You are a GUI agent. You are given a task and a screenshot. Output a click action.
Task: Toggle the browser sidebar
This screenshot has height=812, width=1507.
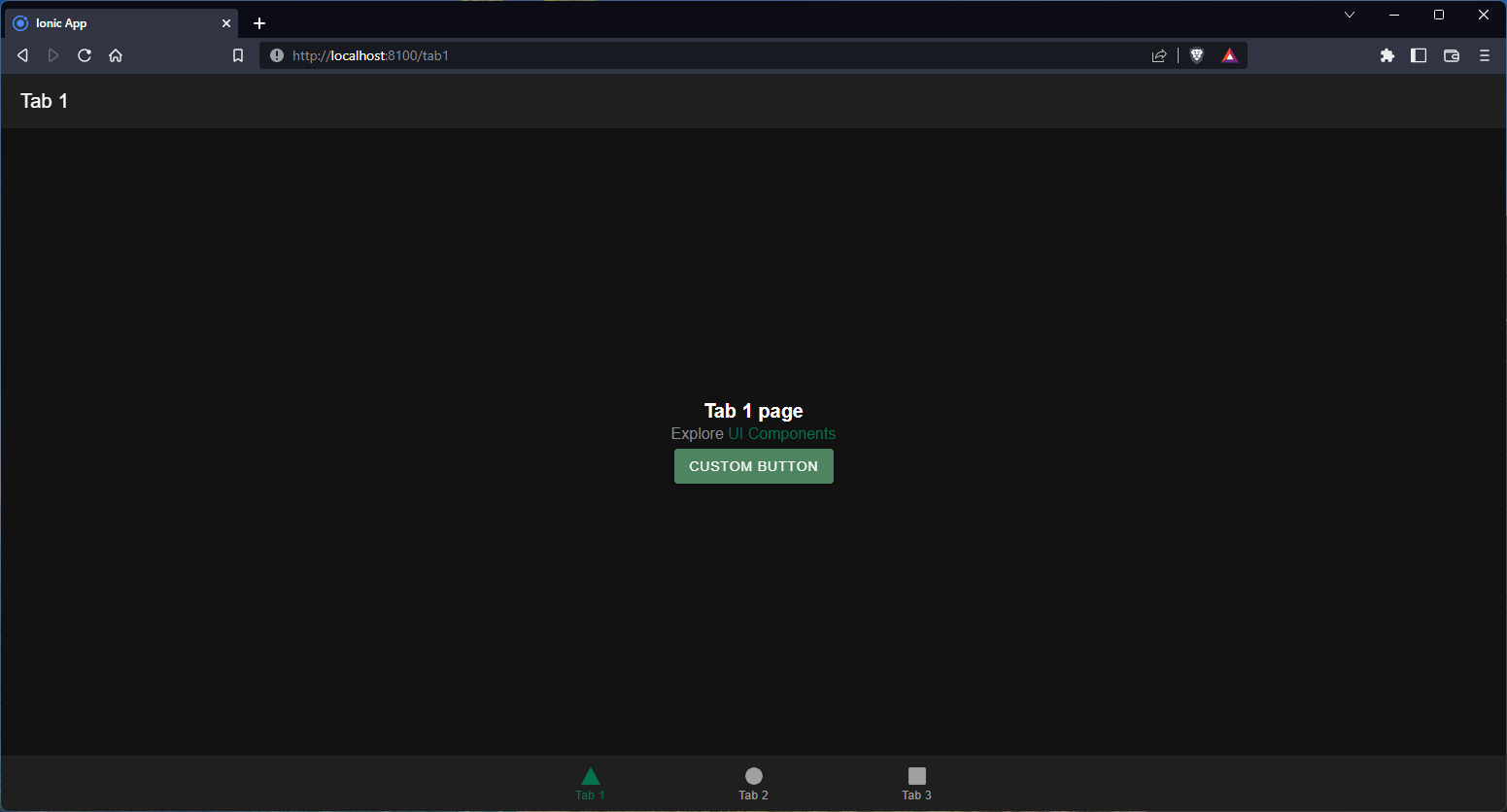1419,55
